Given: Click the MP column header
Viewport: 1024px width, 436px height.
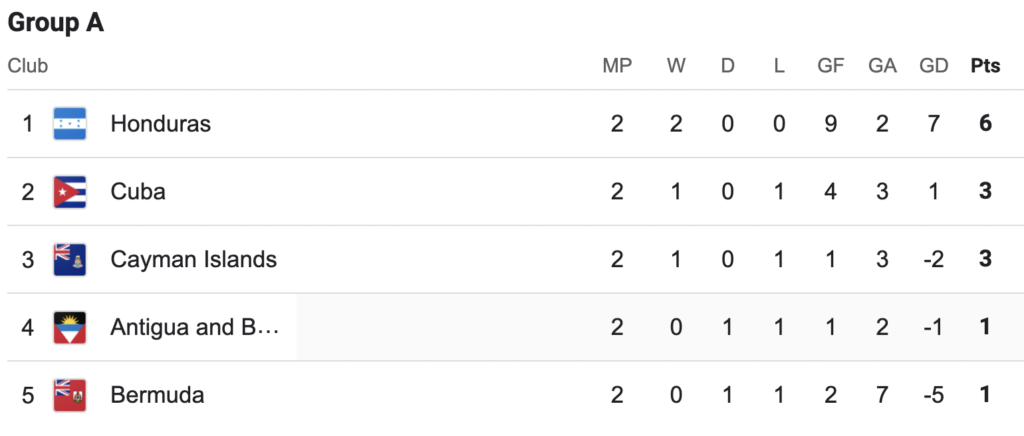Looking at the screenshot, I should coord(617,66).
